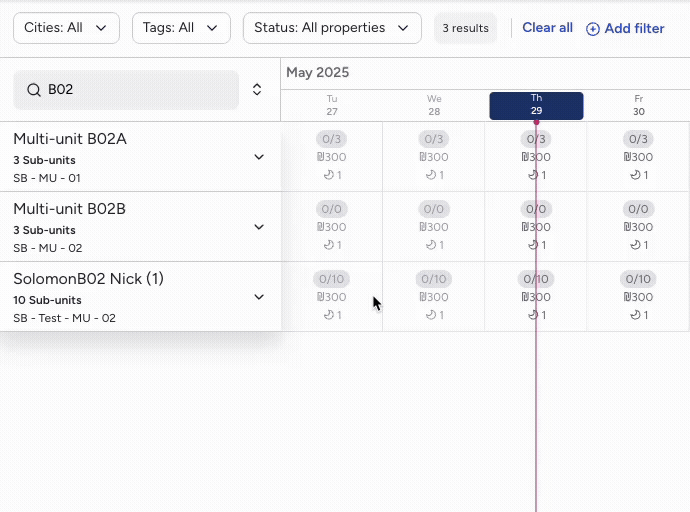The width and height of the screenshot is (690, 512).
Task: Click the B02 search field
Action: pyautogui.click(x=126, y=90)
